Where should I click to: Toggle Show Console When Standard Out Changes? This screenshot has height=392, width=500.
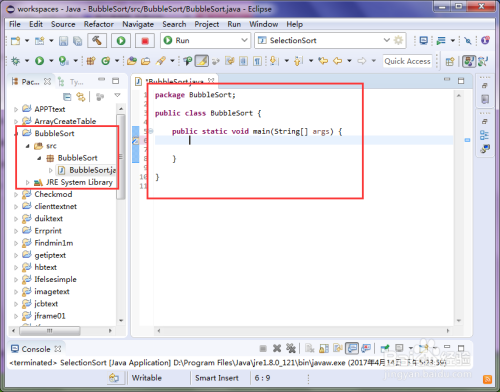click(352, 349)
